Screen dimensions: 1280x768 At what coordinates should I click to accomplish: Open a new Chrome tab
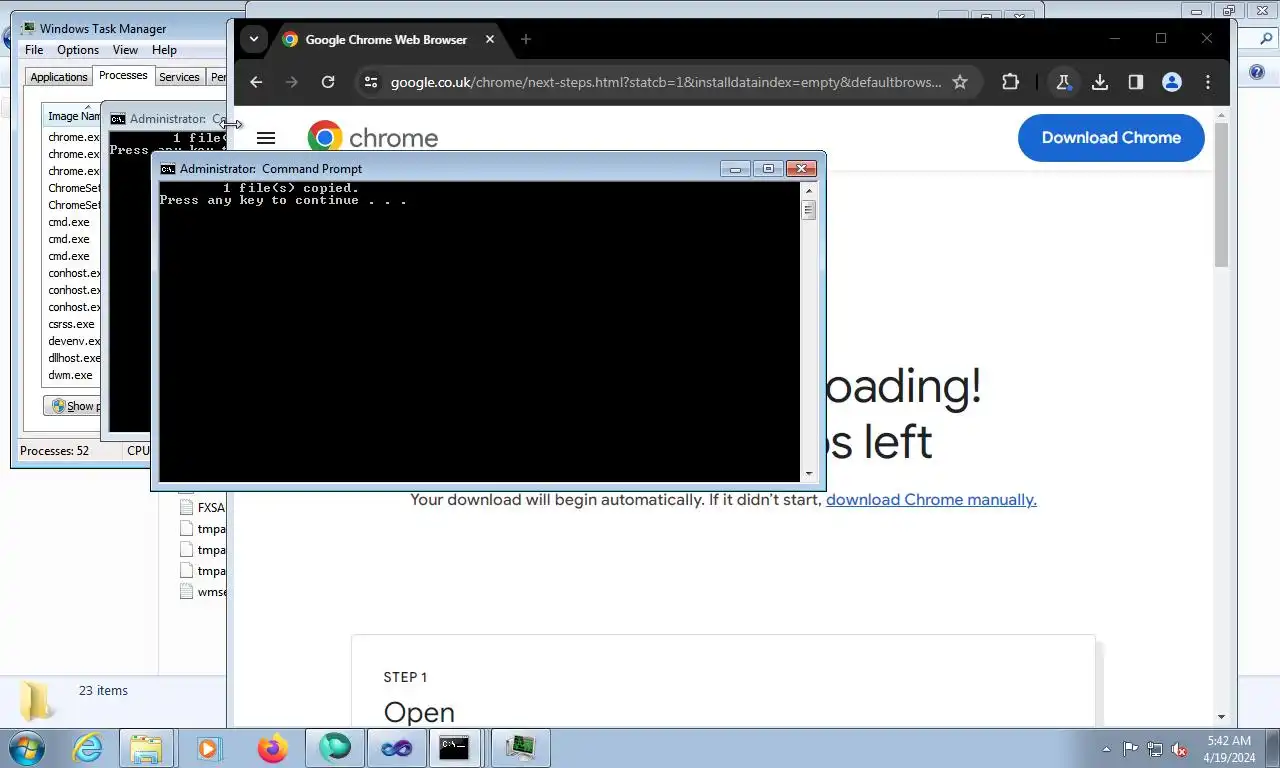tap(526, 39)
